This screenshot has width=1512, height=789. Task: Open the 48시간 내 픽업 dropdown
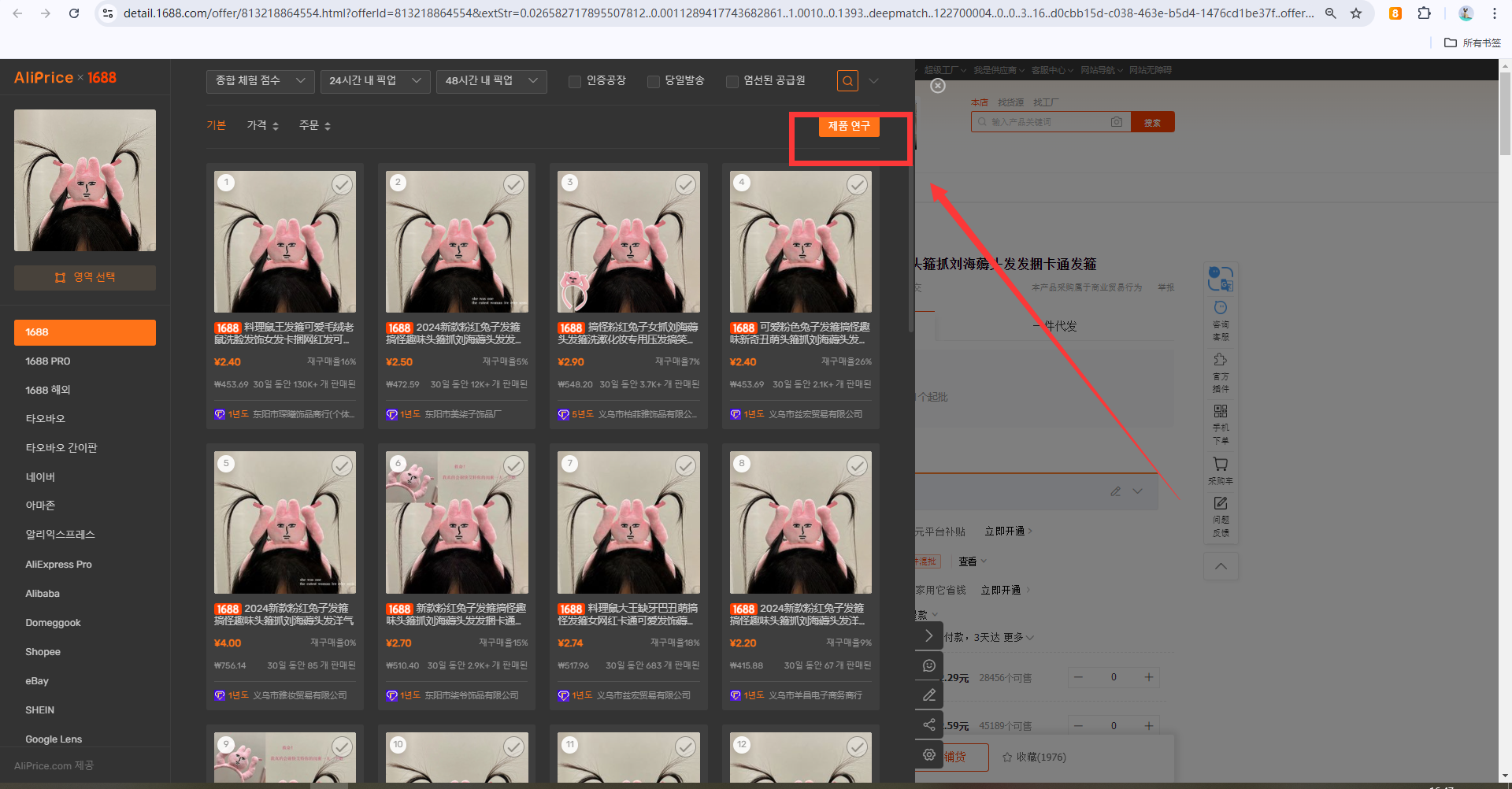491,81
